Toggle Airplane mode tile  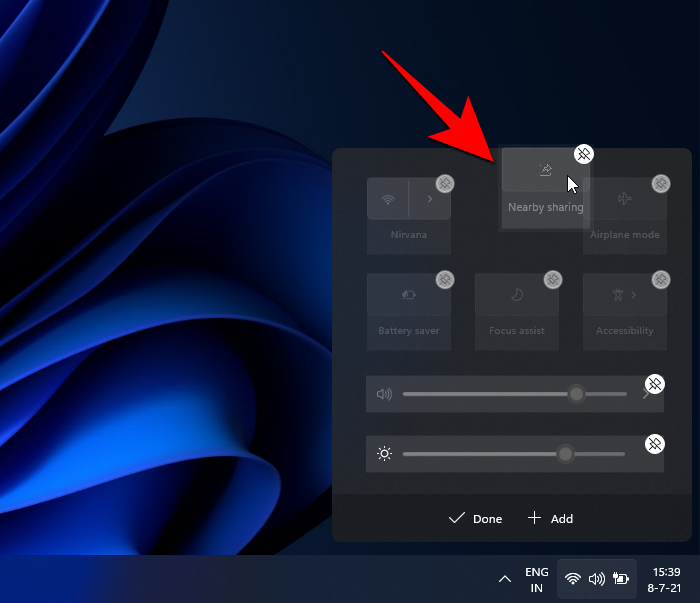tap(625, 199)
